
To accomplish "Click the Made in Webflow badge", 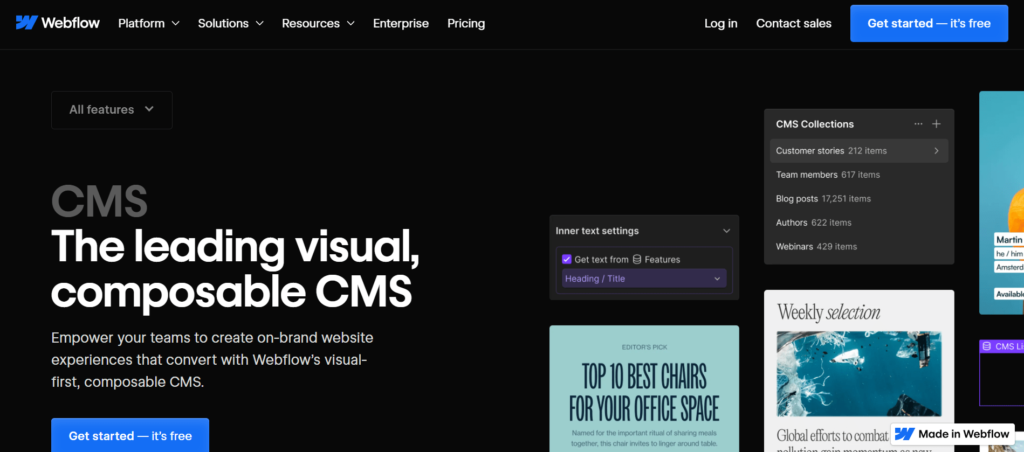I will [952, 434].
